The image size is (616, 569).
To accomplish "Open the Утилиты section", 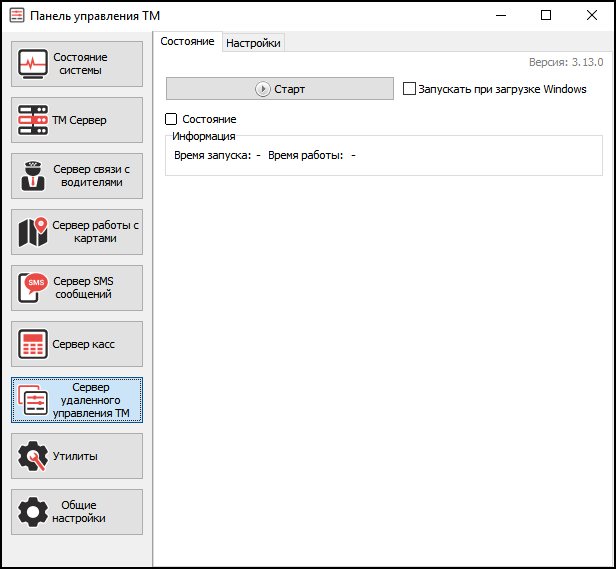I will pos(77,456).
